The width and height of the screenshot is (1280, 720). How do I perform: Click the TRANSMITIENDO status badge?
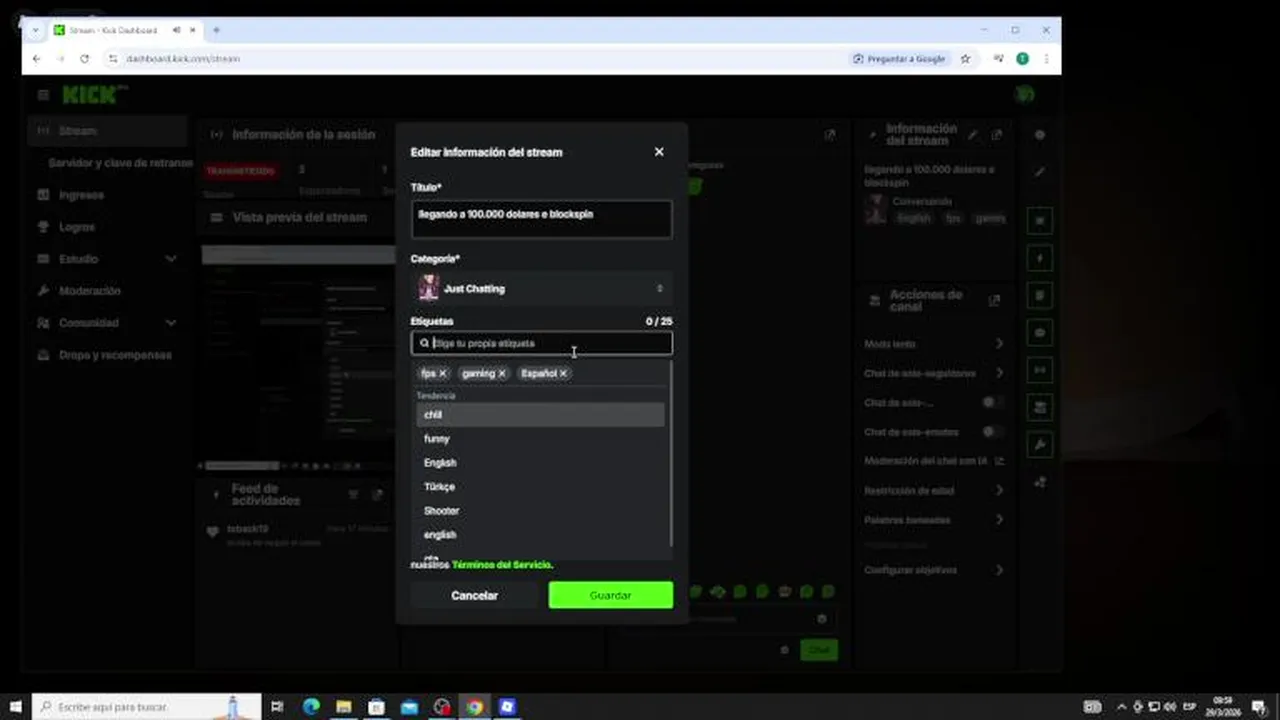[x=240, y=171]
